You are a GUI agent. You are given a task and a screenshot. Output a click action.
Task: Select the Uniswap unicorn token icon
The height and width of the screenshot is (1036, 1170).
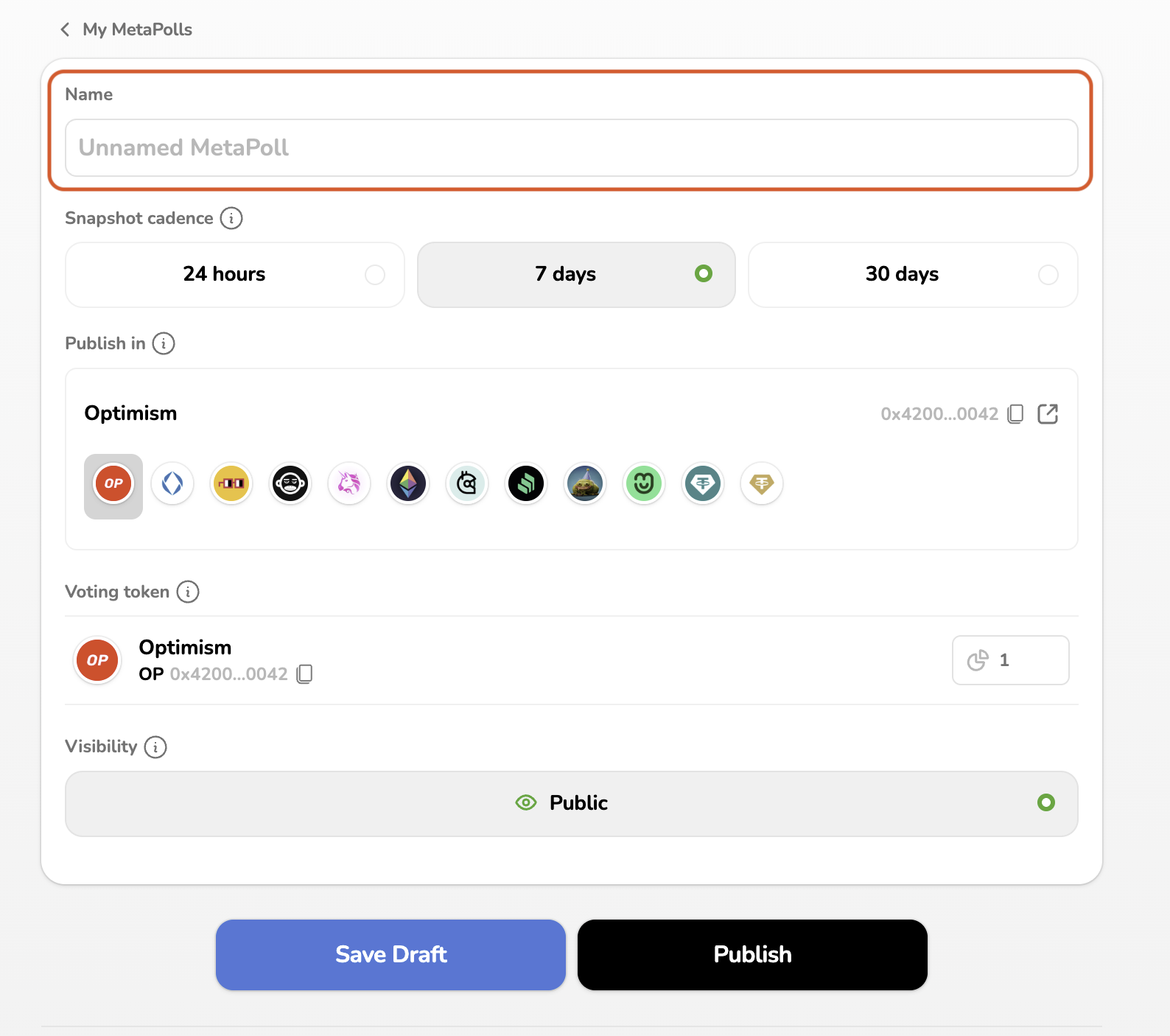(x=349, y=484)
